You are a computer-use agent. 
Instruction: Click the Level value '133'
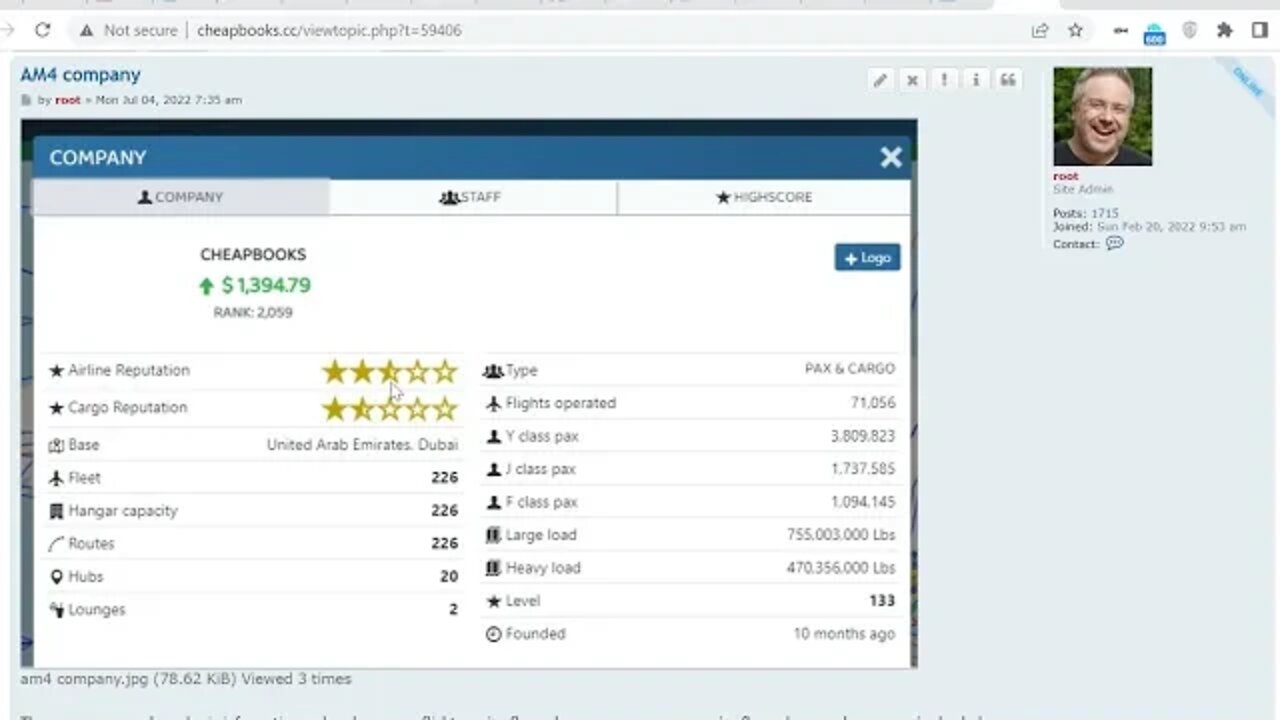coord(882,601)
